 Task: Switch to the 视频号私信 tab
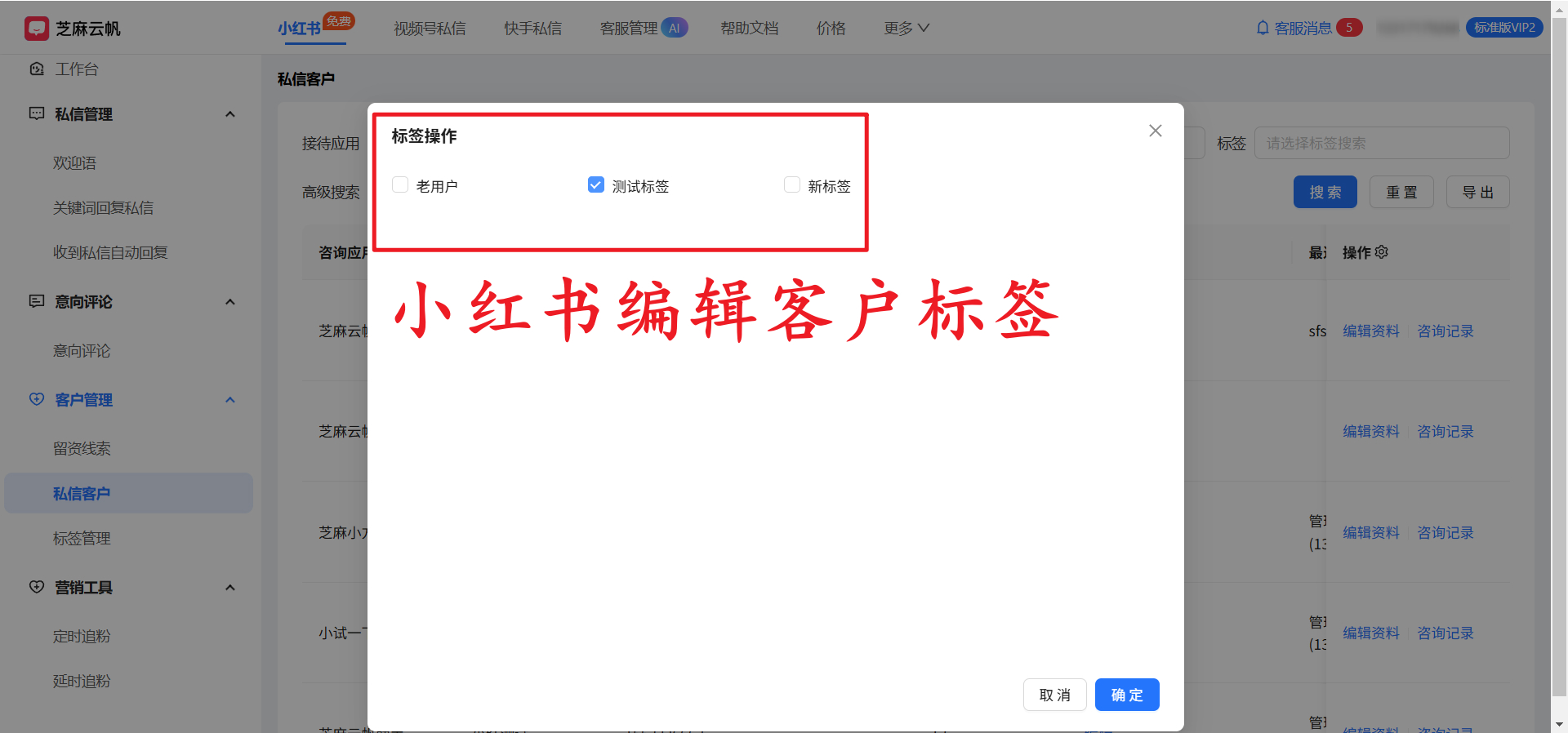pyautogui.click(x=430, y=29)
